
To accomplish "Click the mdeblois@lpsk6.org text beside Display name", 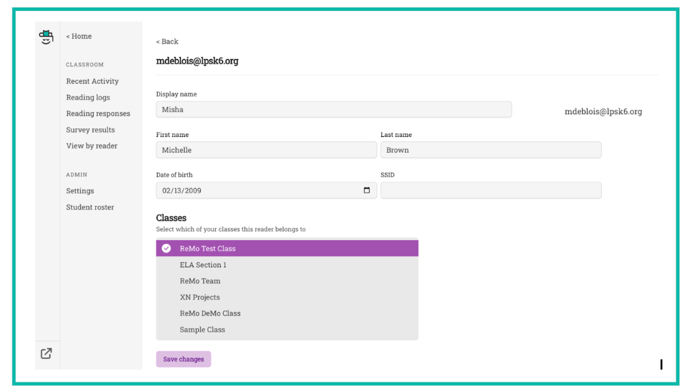I will pos(603,111).
